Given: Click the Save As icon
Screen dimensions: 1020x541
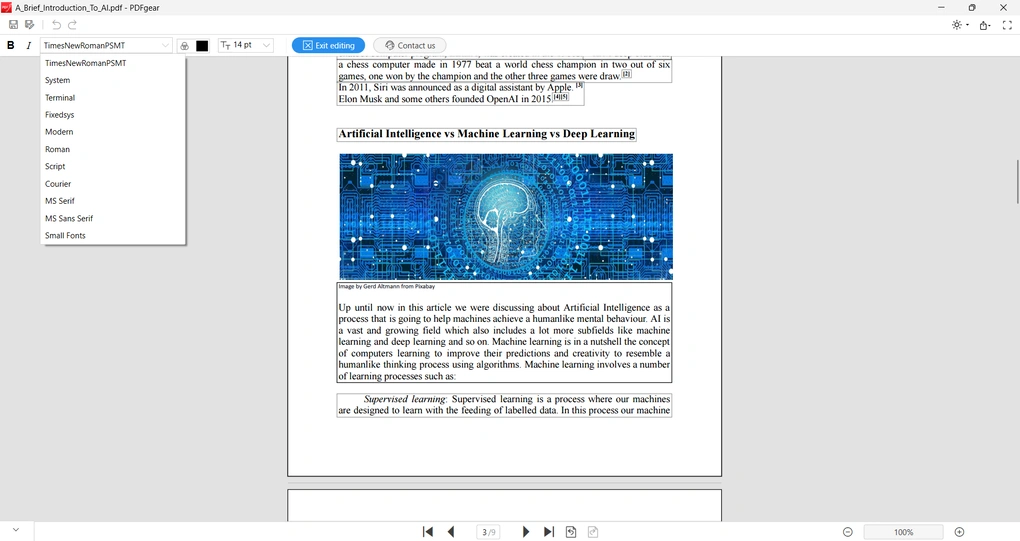Looking at the screenshot, I should pos(30,25).
